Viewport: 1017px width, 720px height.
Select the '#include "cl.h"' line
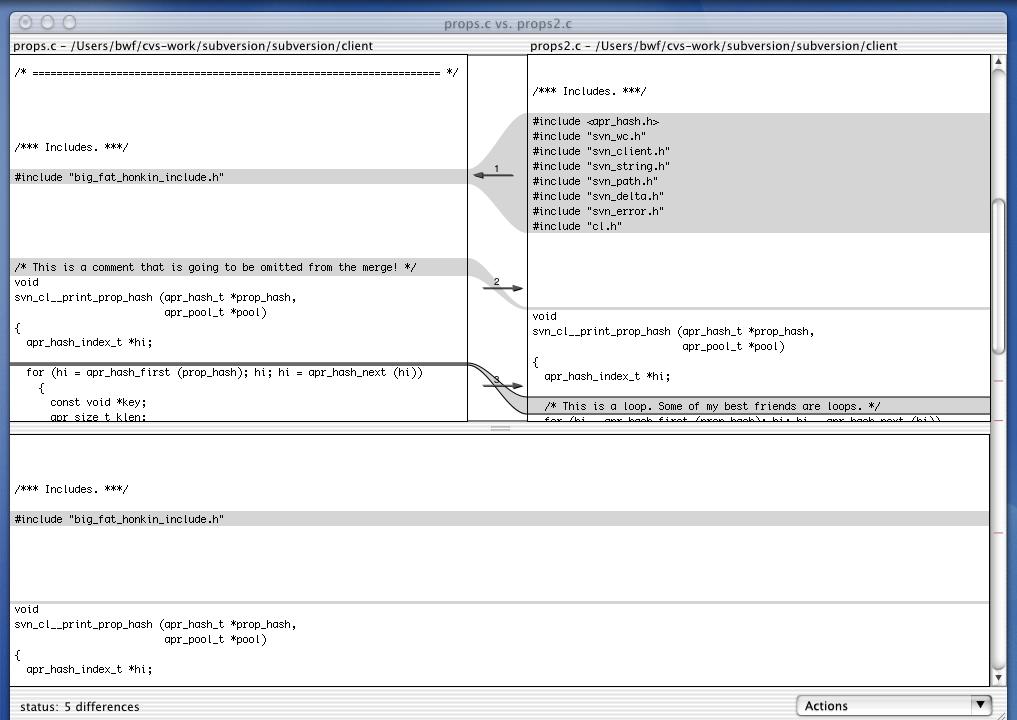pos(759,226)
